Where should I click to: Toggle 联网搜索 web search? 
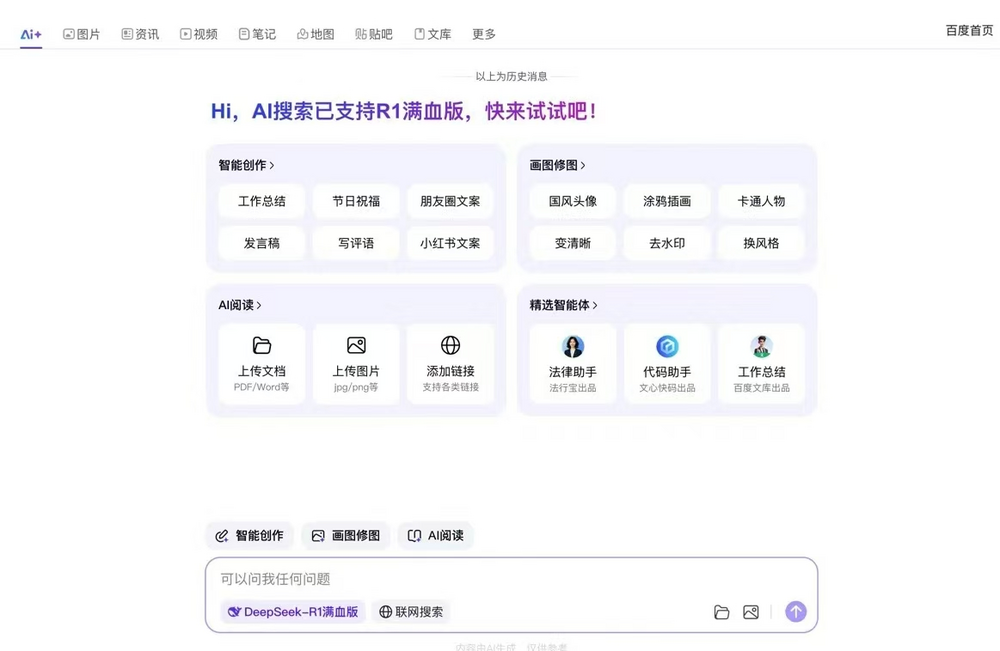pos(411,612)
